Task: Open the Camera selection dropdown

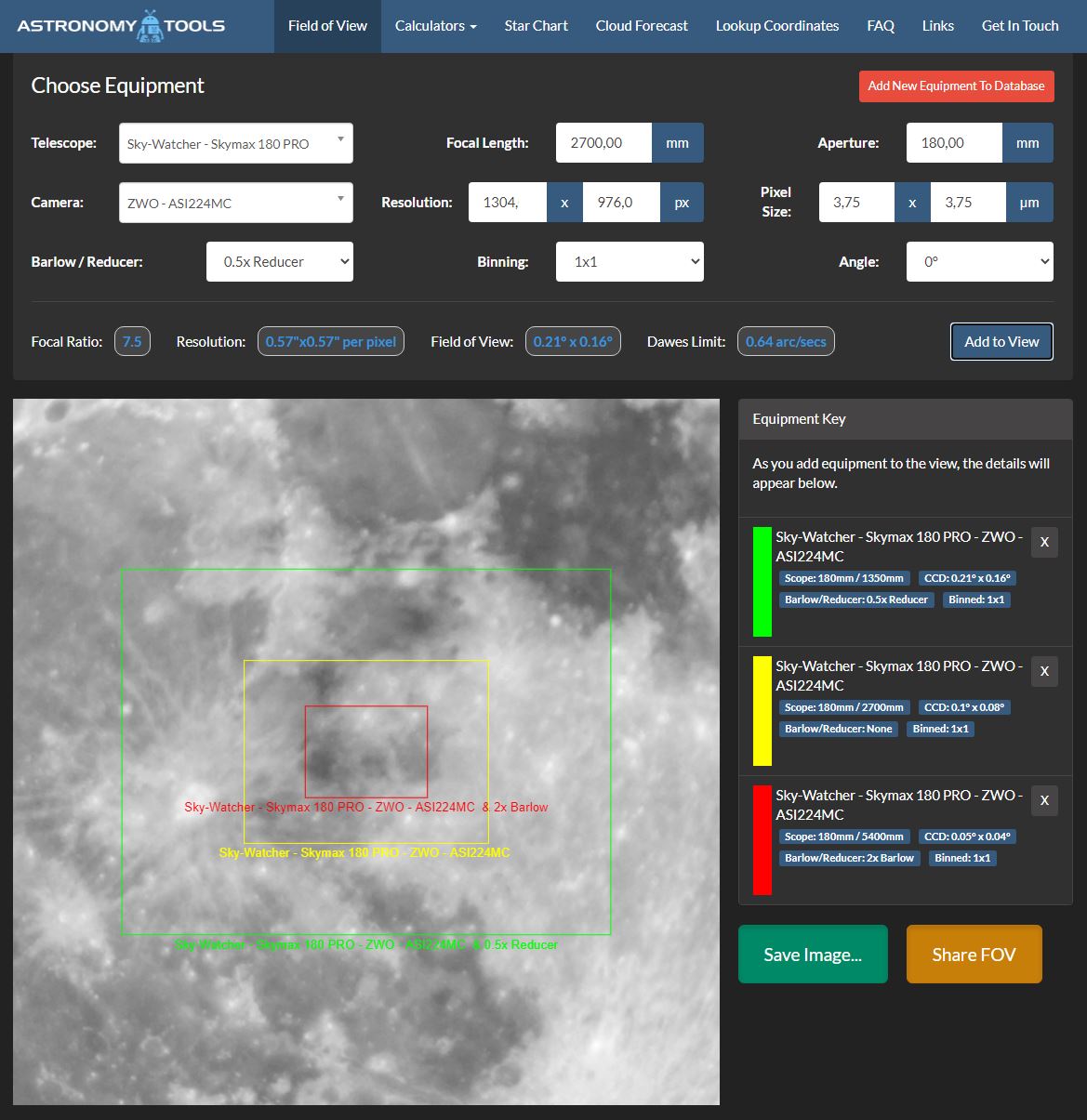Action: 236,203
